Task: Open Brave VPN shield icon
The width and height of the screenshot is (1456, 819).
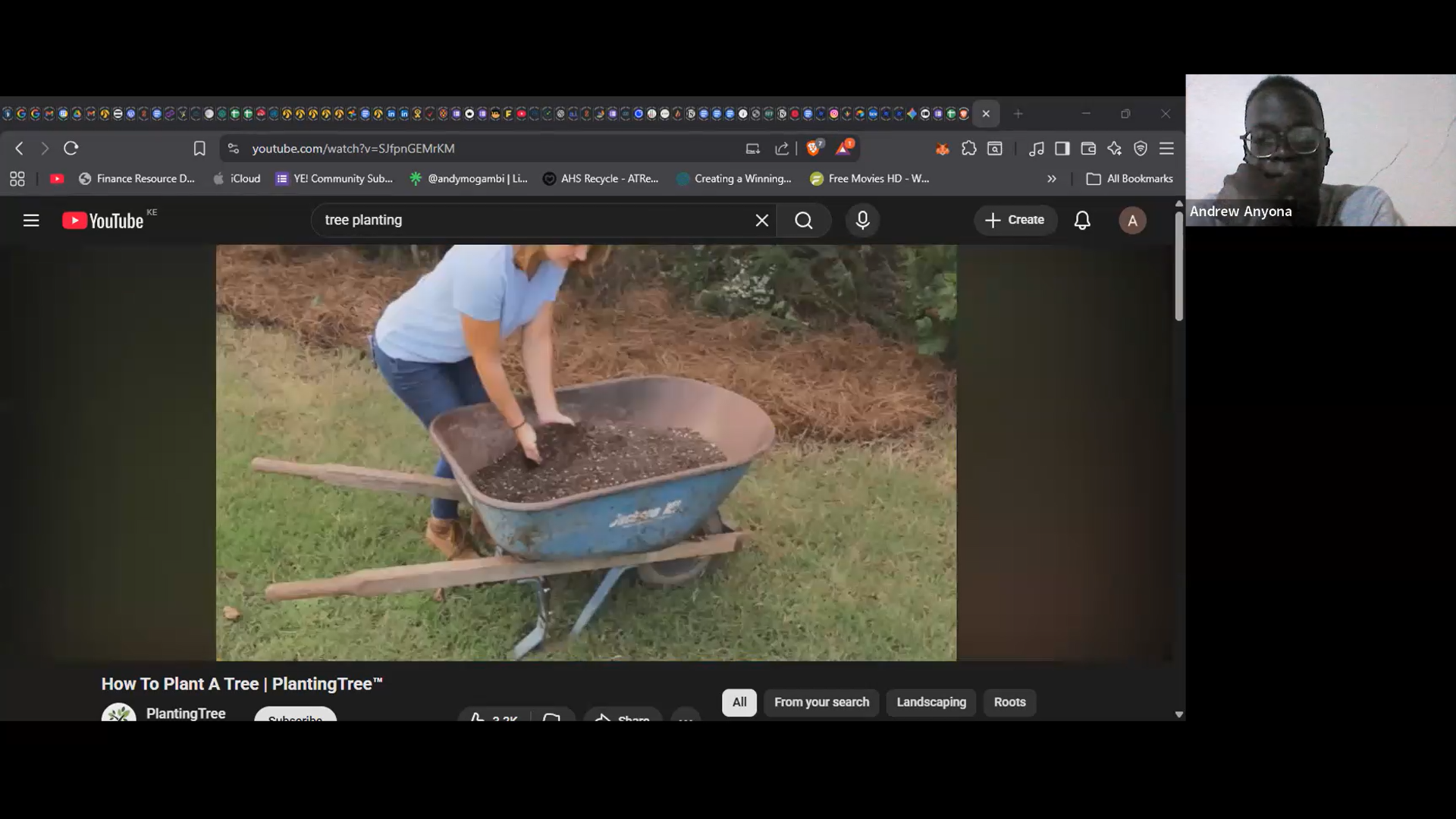Action: click(1141, 149)
